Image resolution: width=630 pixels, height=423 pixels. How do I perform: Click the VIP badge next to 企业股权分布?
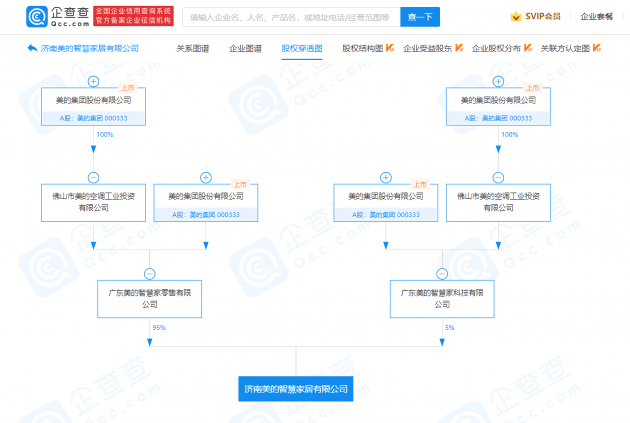coord(528,48)
